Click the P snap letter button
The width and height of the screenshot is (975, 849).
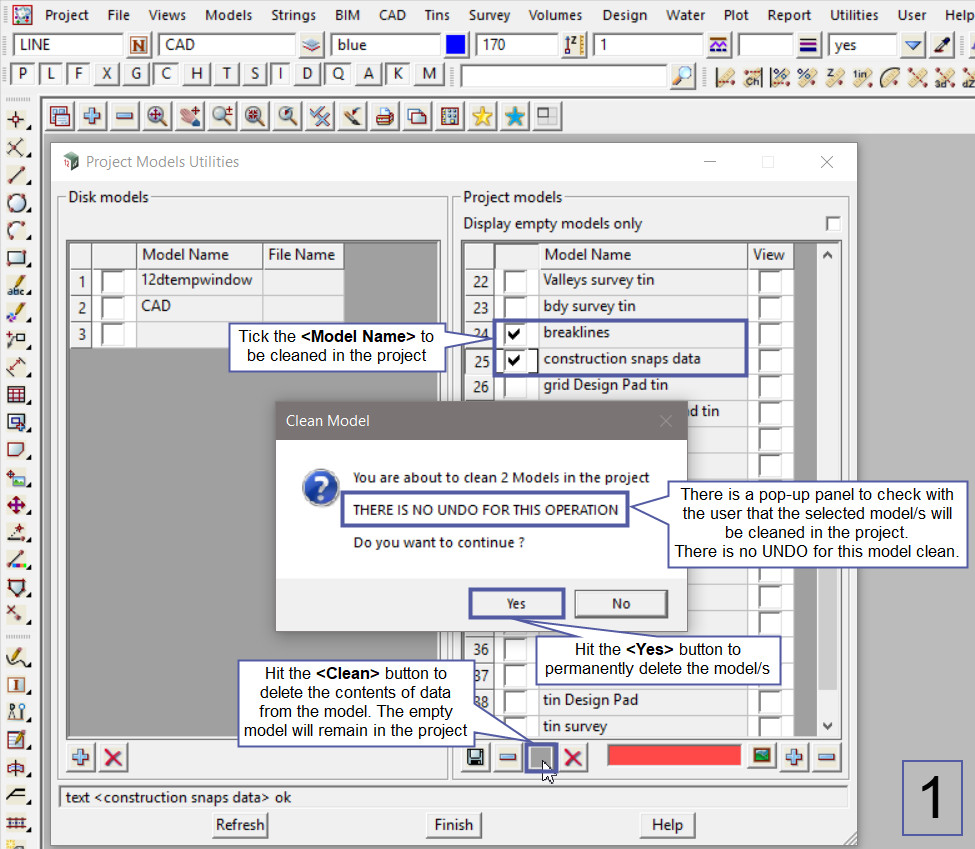tap(23, 75)
